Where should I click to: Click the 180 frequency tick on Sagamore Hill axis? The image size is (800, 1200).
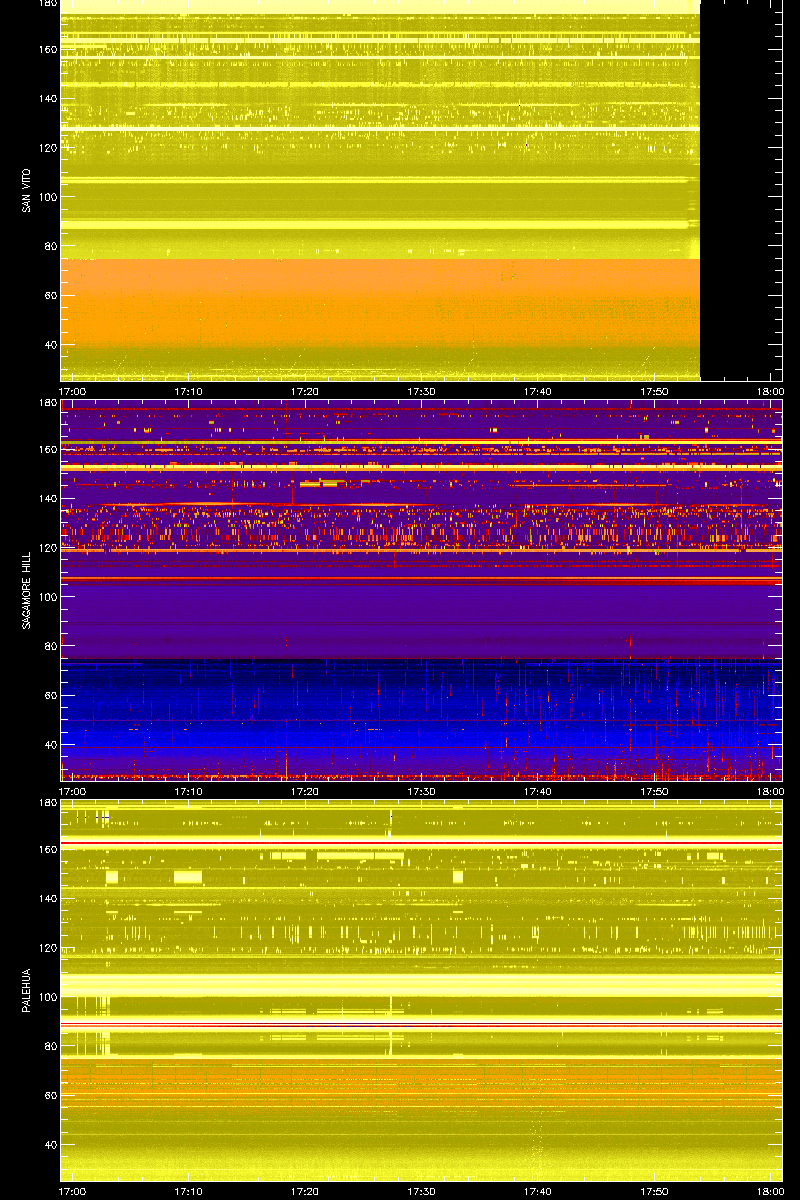[x=47, y=403]
